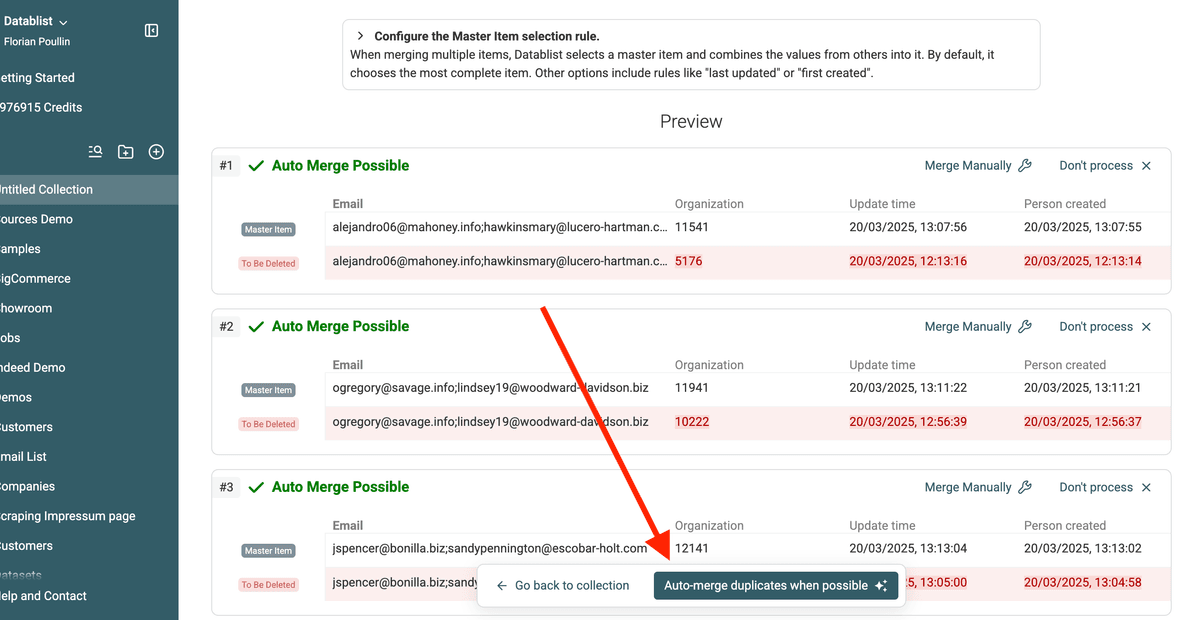Viewport: 1200px width, 620px height.
Task: Open the Datablist workspace dropdown
Action: click(35, 22)
